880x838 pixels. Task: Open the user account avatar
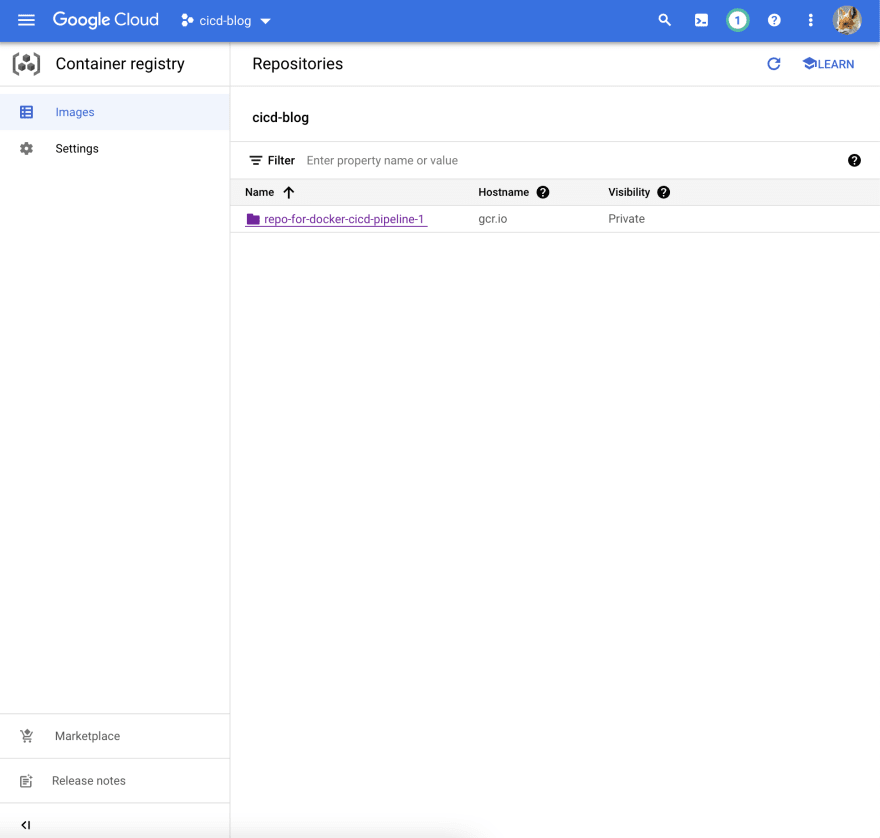[x=847, y=21]
